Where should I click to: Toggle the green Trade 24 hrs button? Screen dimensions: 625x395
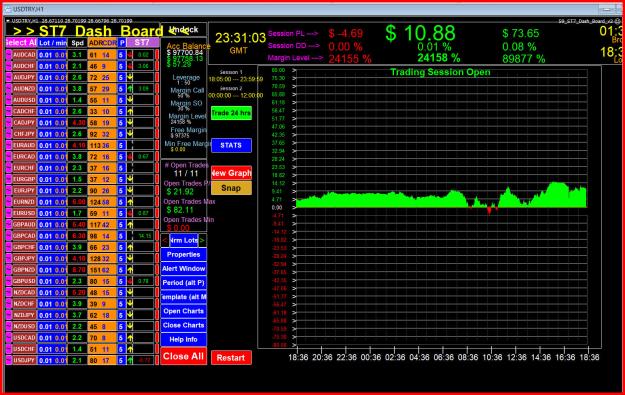point(231,113)
